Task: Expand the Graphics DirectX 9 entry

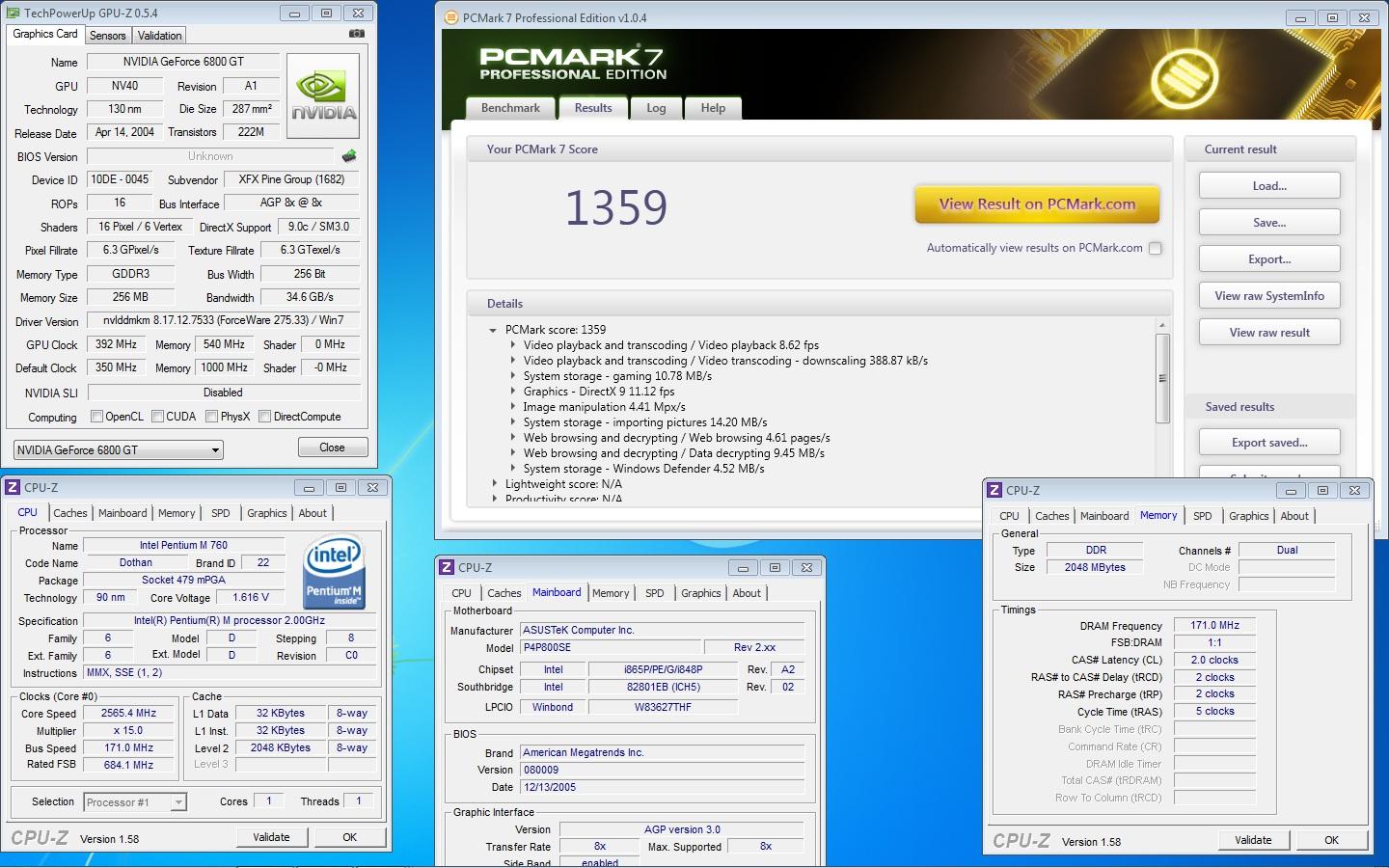Action: coord(512,392)
